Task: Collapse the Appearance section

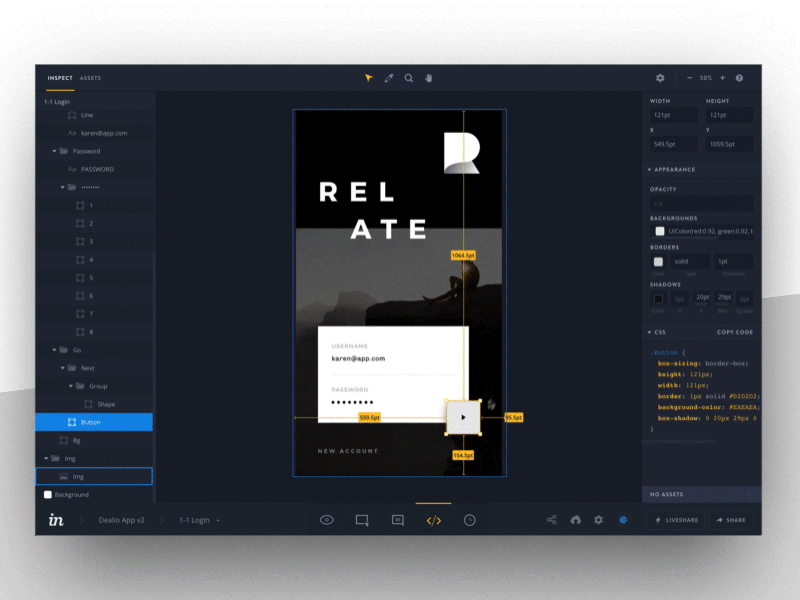Action: tap(649, 169)
